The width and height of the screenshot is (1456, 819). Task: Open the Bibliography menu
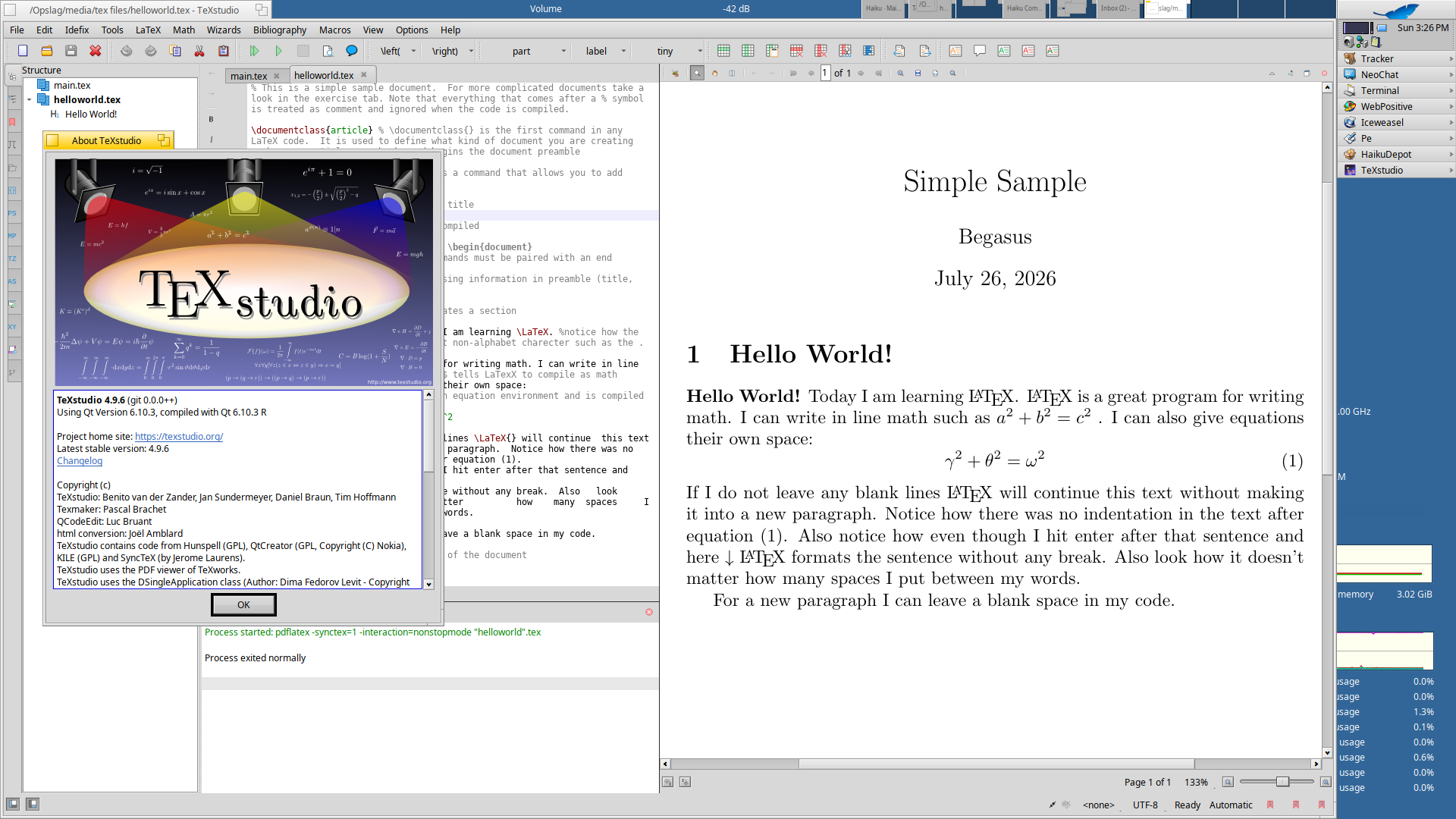pos(280,30)
